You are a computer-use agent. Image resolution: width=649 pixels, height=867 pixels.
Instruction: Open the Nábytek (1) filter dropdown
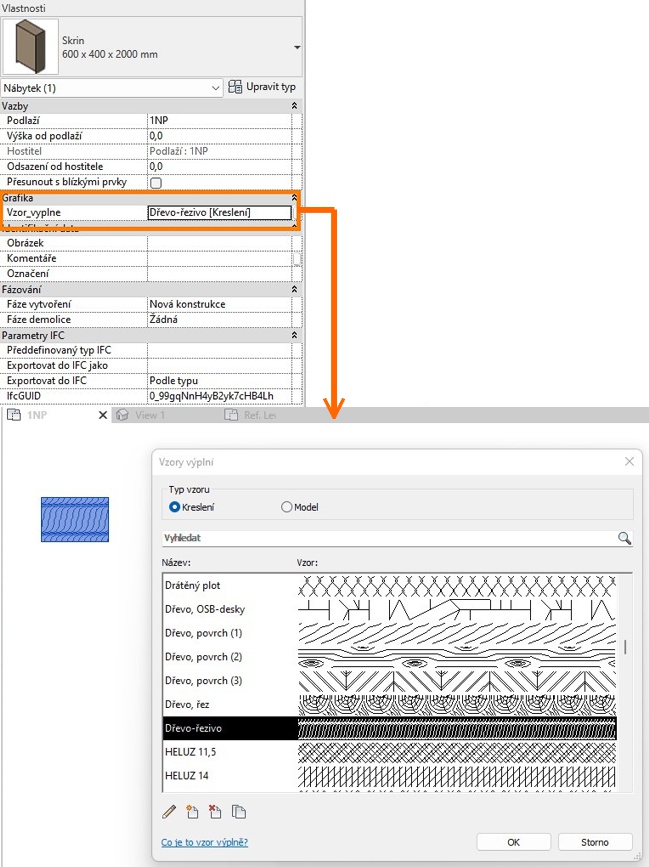(x=216, y=88)
